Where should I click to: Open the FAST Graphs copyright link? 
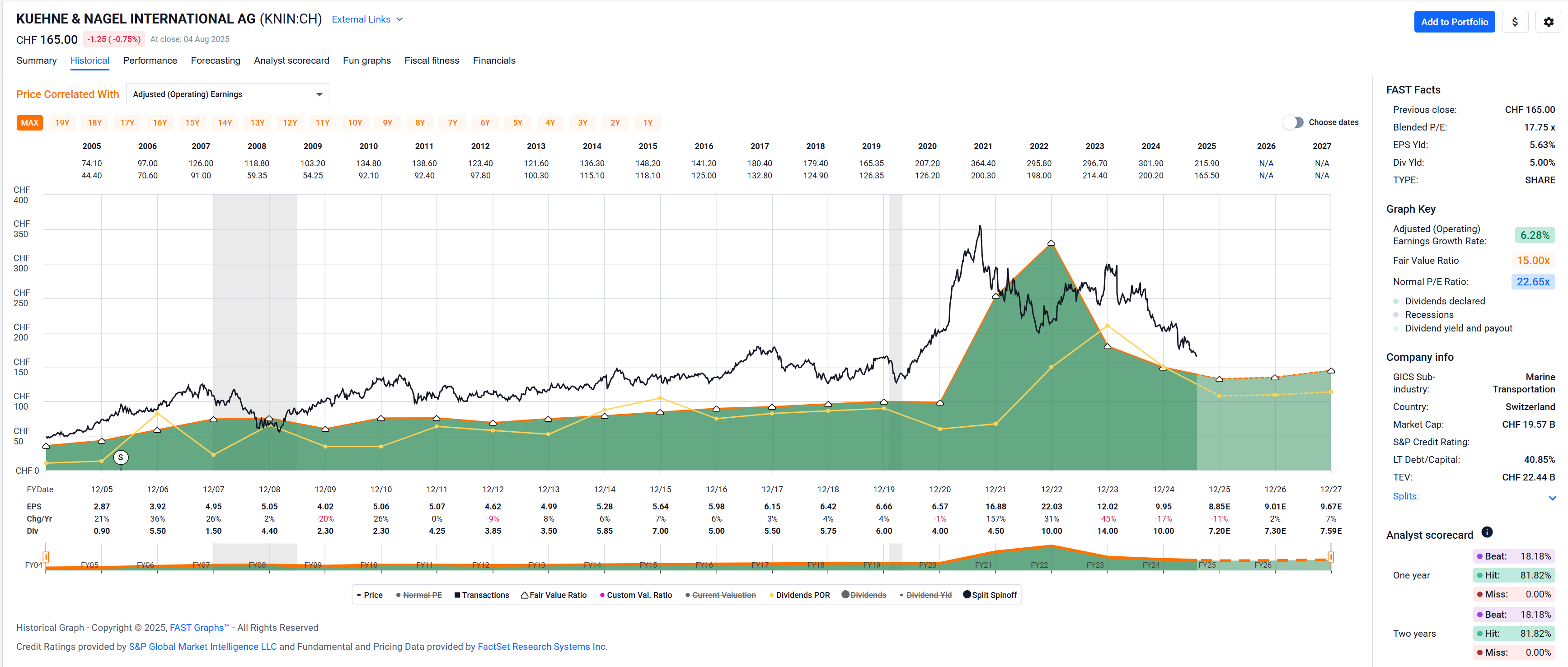click(200, 627)
